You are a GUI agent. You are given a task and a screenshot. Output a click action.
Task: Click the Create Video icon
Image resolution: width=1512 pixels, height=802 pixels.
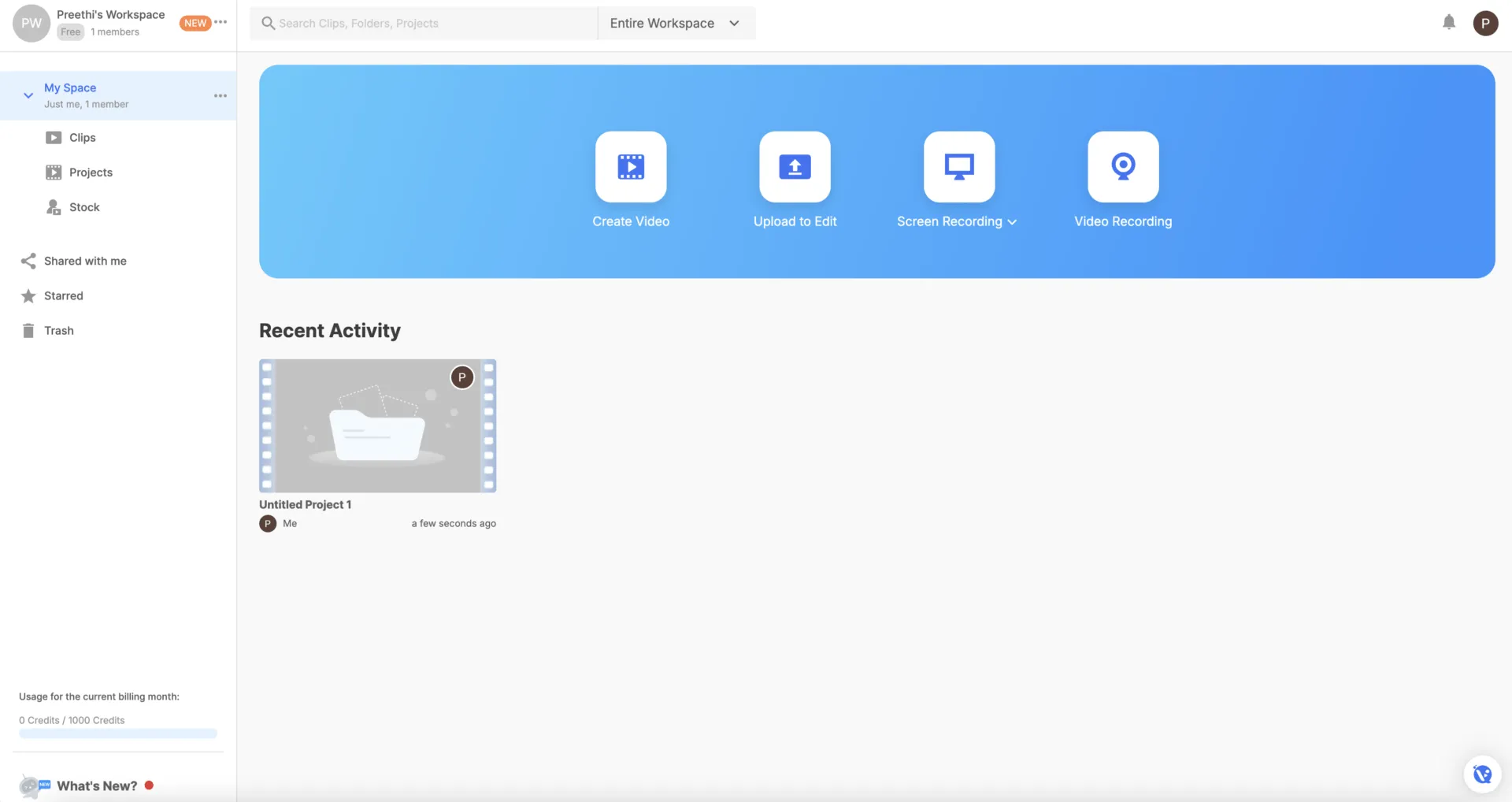(631, 166)
